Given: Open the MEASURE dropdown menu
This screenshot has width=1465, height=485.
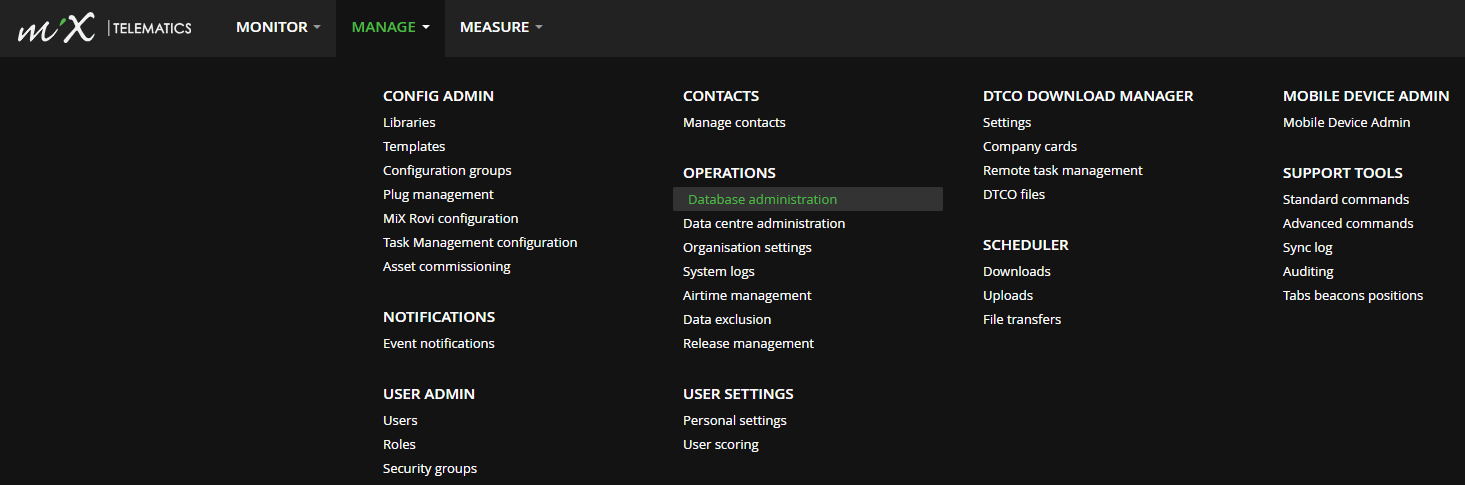Looking at the screenshot, I should pyautogui.click(x=501, y=27).
